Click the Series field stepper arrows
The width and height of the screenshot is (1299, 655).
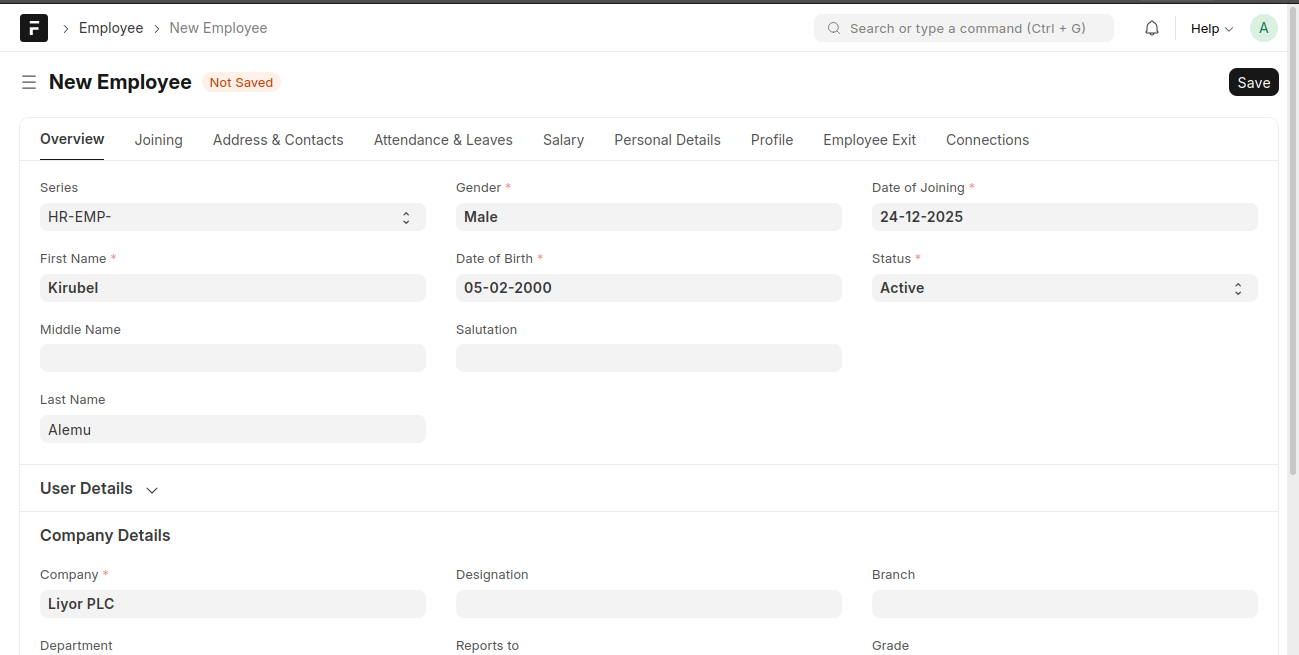click(405, 217)
